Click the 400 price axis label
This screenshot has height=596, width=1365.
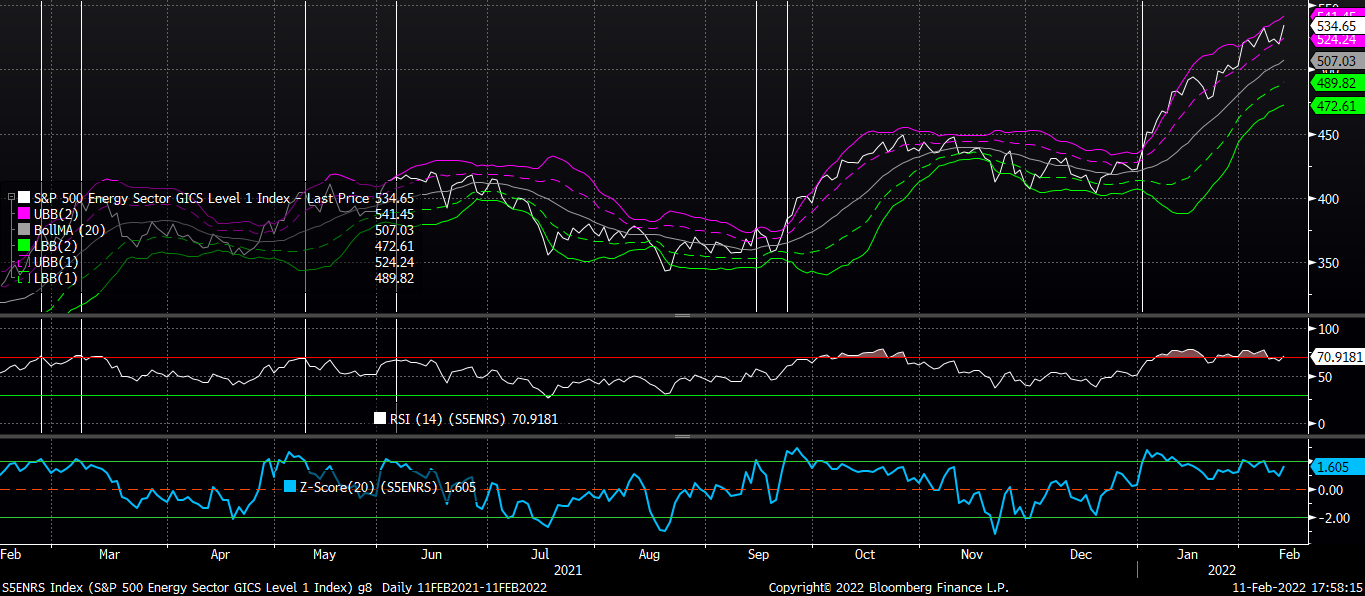pyautogui.click(x=1330, y=199)
